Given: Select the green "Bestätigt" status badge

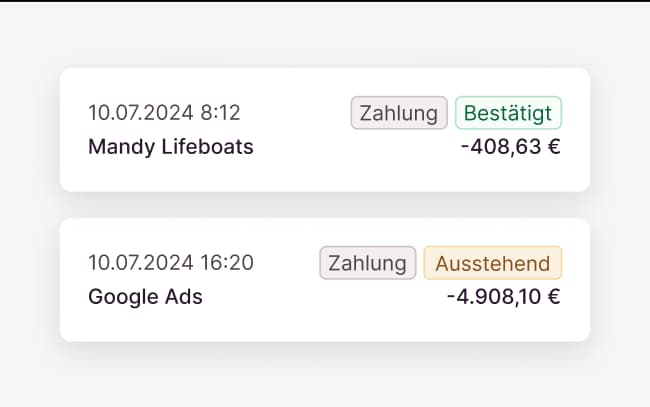Looking at the screenshot, I should point(508,113).
